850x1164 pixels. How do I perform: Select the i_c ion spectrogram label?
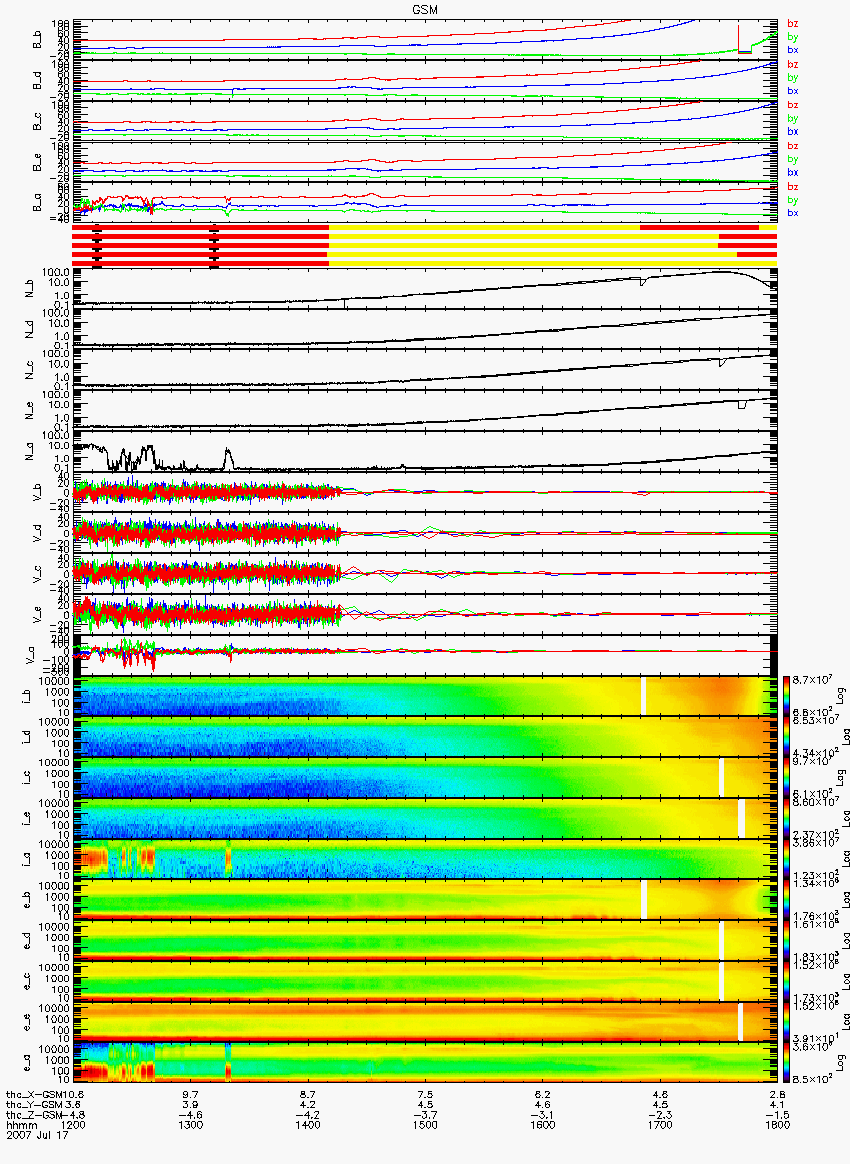coord(26,779)
